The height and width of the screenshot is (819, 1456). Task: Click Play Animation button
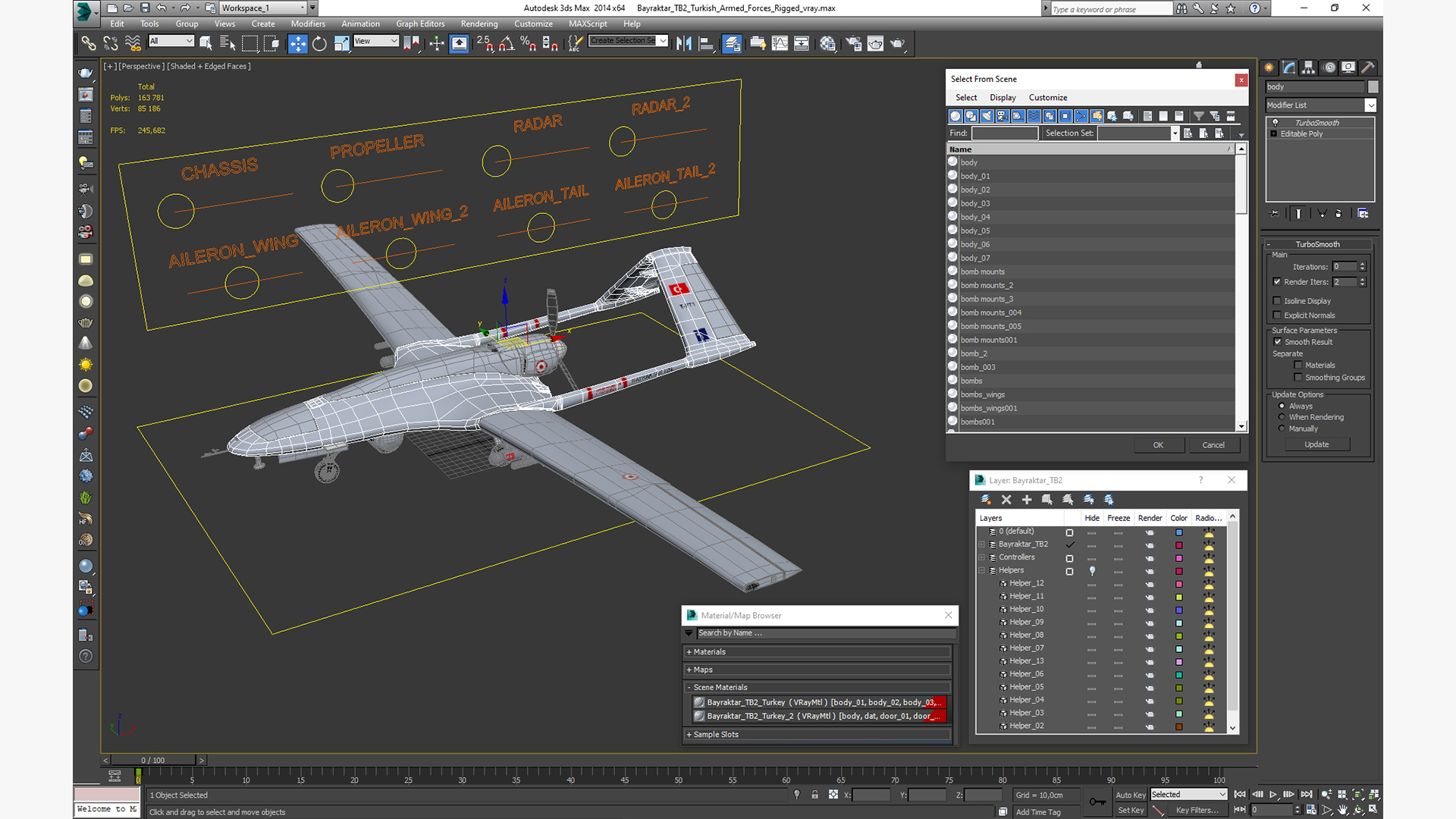1273,794
